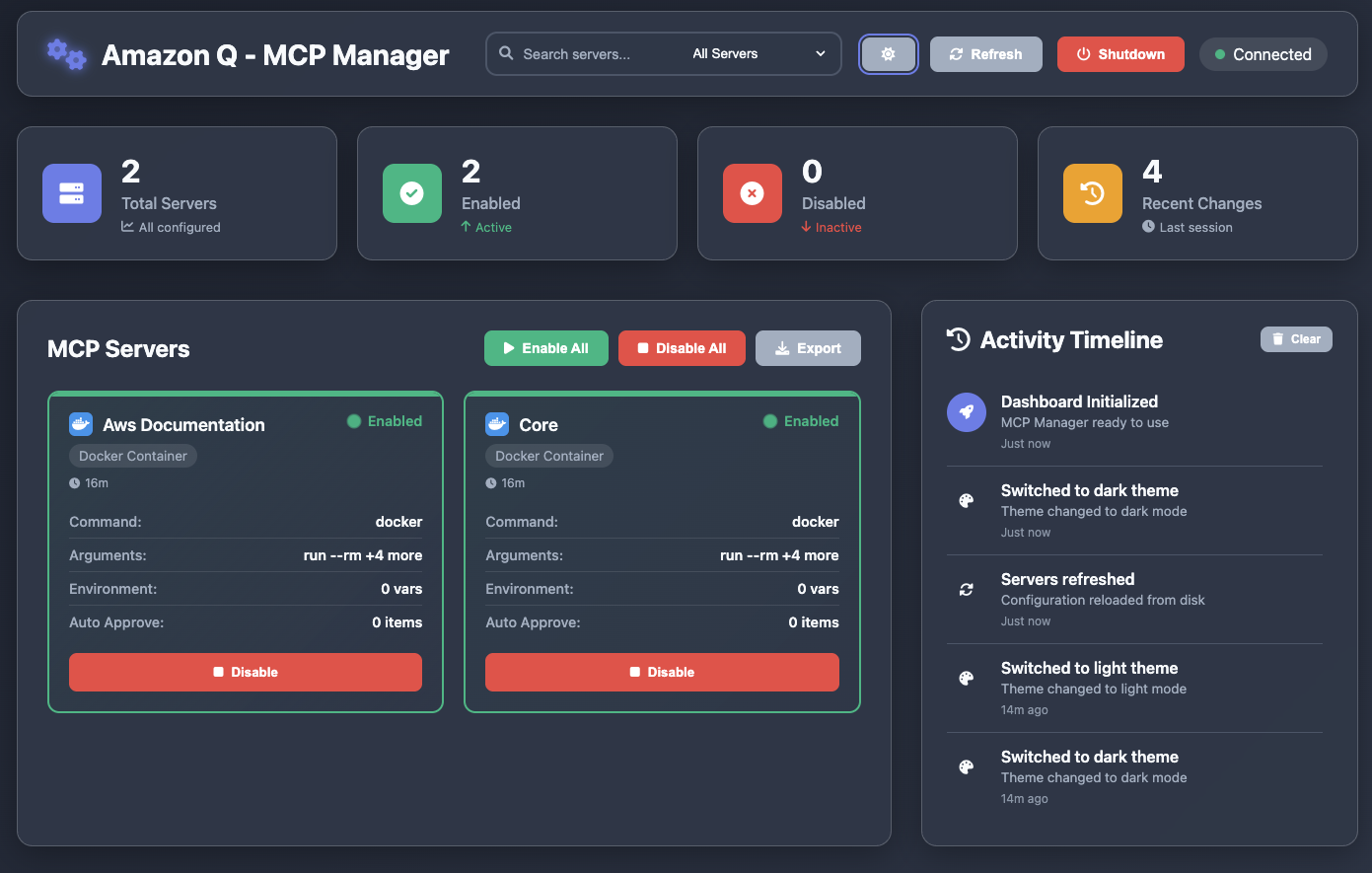The width and height of the screenshot is (1372, 873).
Task: Export server configuration
Action: tap(808, 348)
